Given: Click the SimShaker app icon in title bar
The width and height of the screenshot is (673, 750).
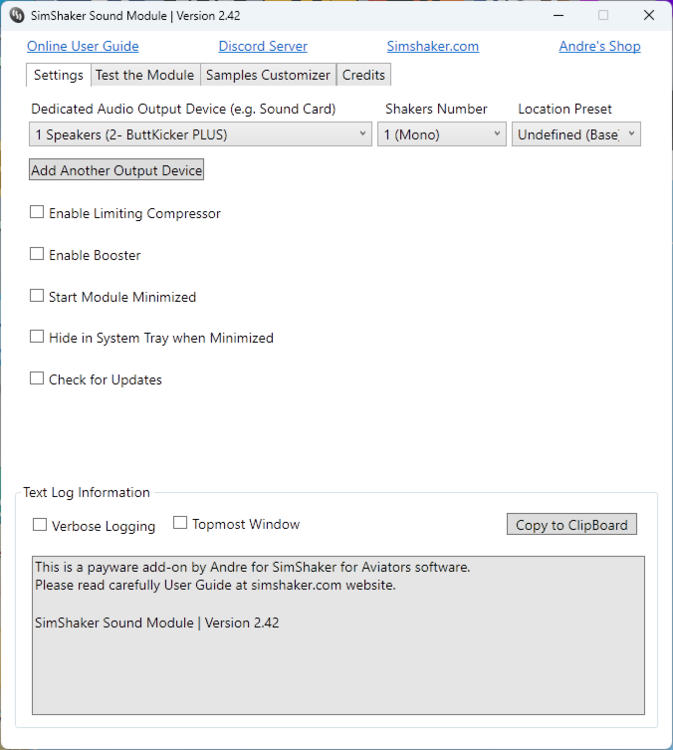Looking at the screenshot, I should [x=17, y=16].
